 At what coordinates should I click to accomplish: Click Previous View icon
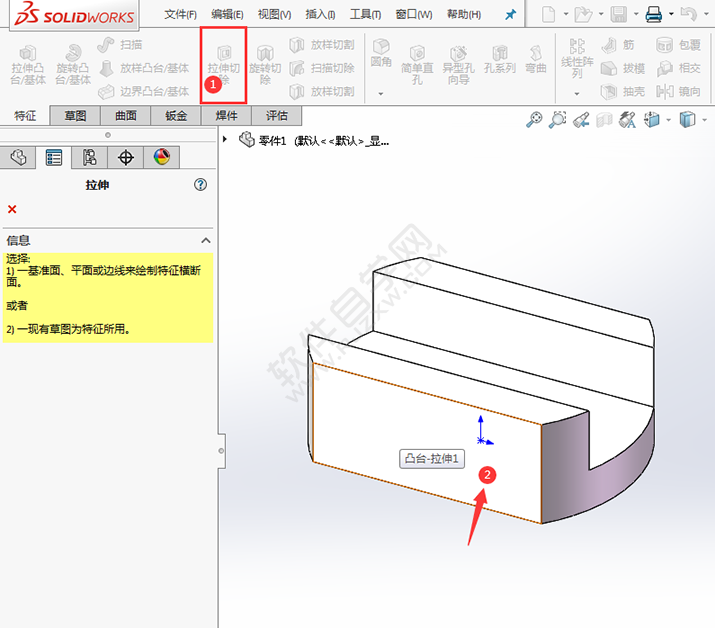tap(581, 120)
